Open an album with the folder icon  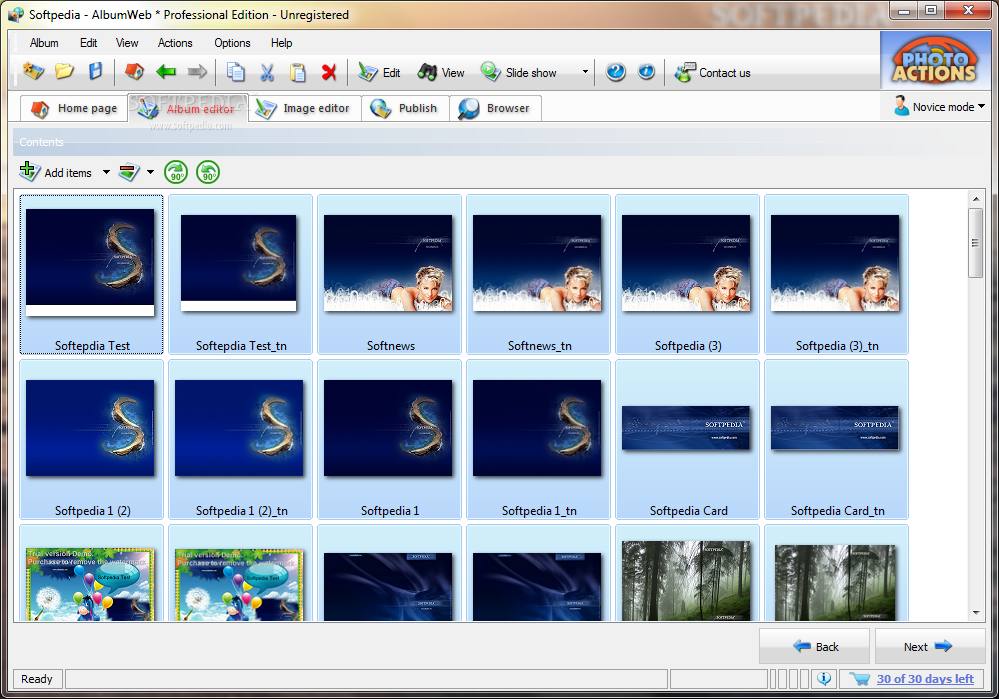64,71
